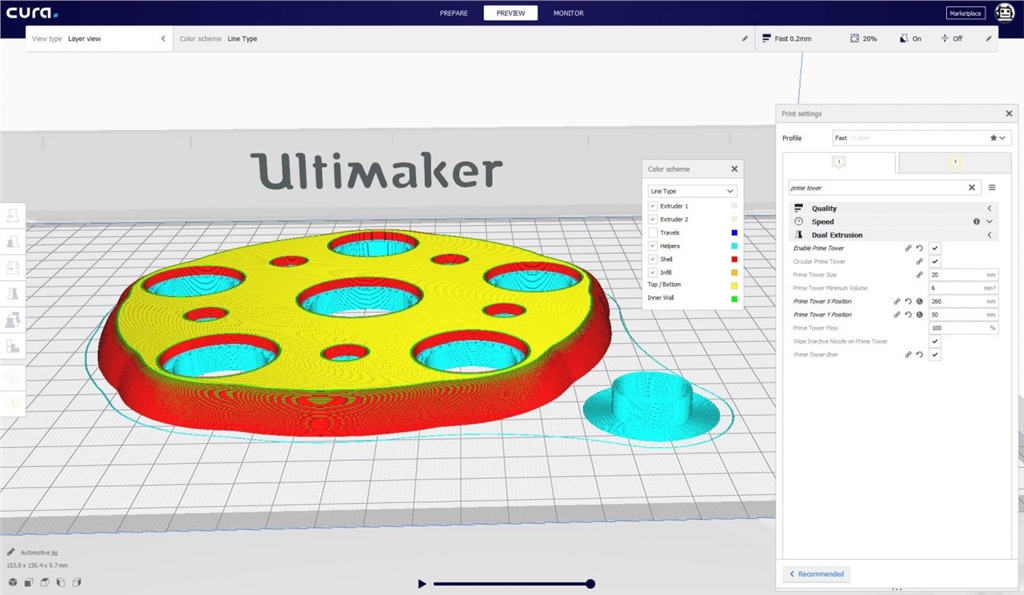The height and width of the screenshot is (595, 1024).
Task: Uncheck Helpers in color scheme panel
Action: [653, 246]
